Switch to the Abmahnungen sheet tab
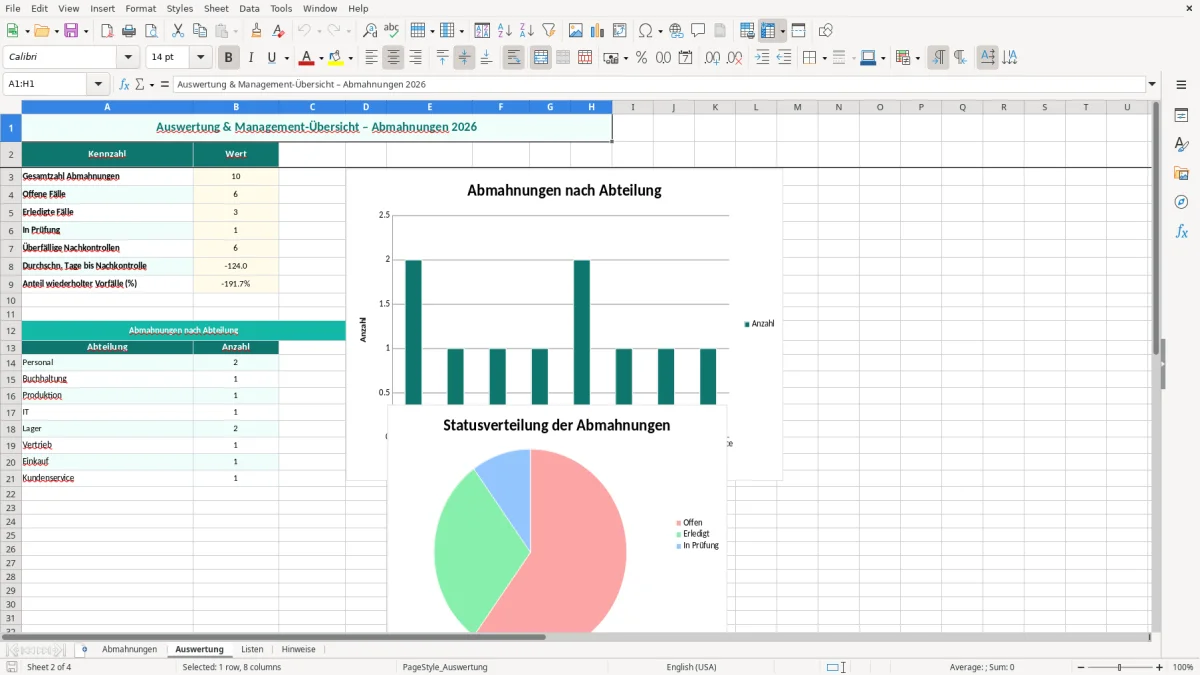Screen dimensions: 1200x675 [x=129, y=649]
